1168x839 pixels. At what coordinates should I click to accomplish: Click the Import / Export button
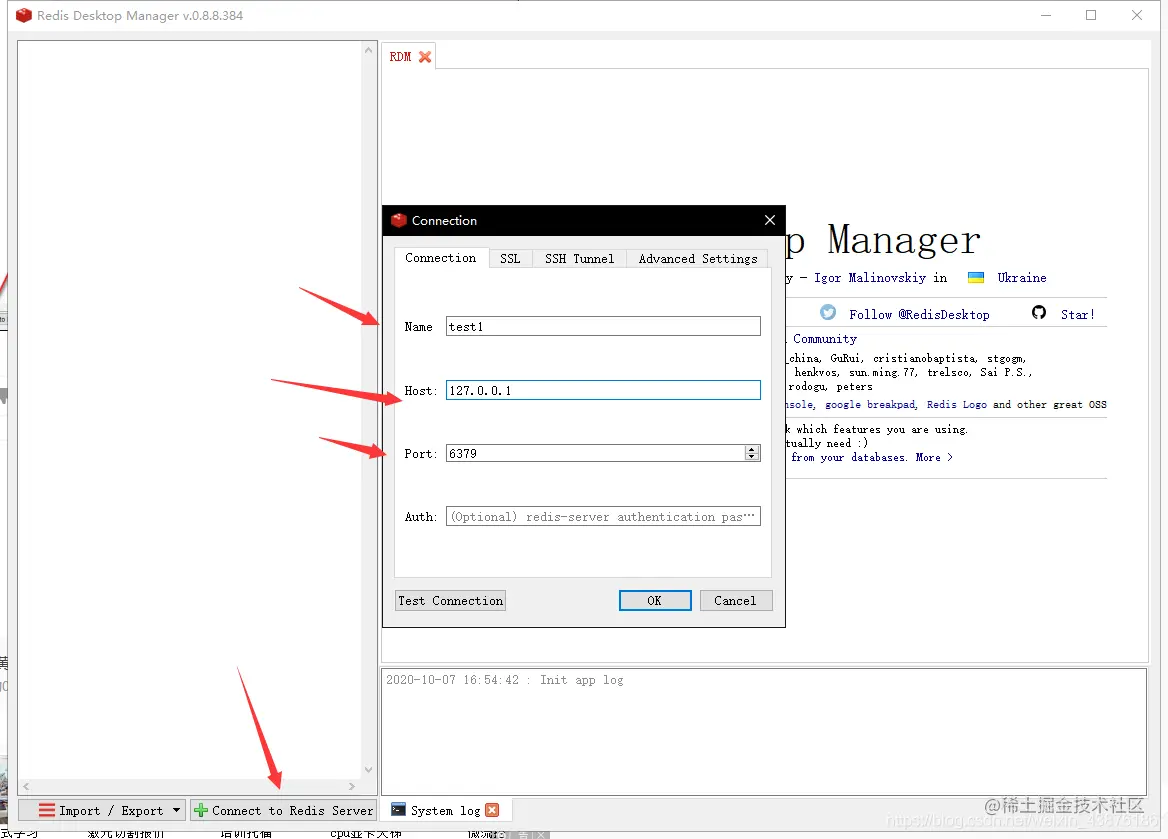click(x=101, y=811)
